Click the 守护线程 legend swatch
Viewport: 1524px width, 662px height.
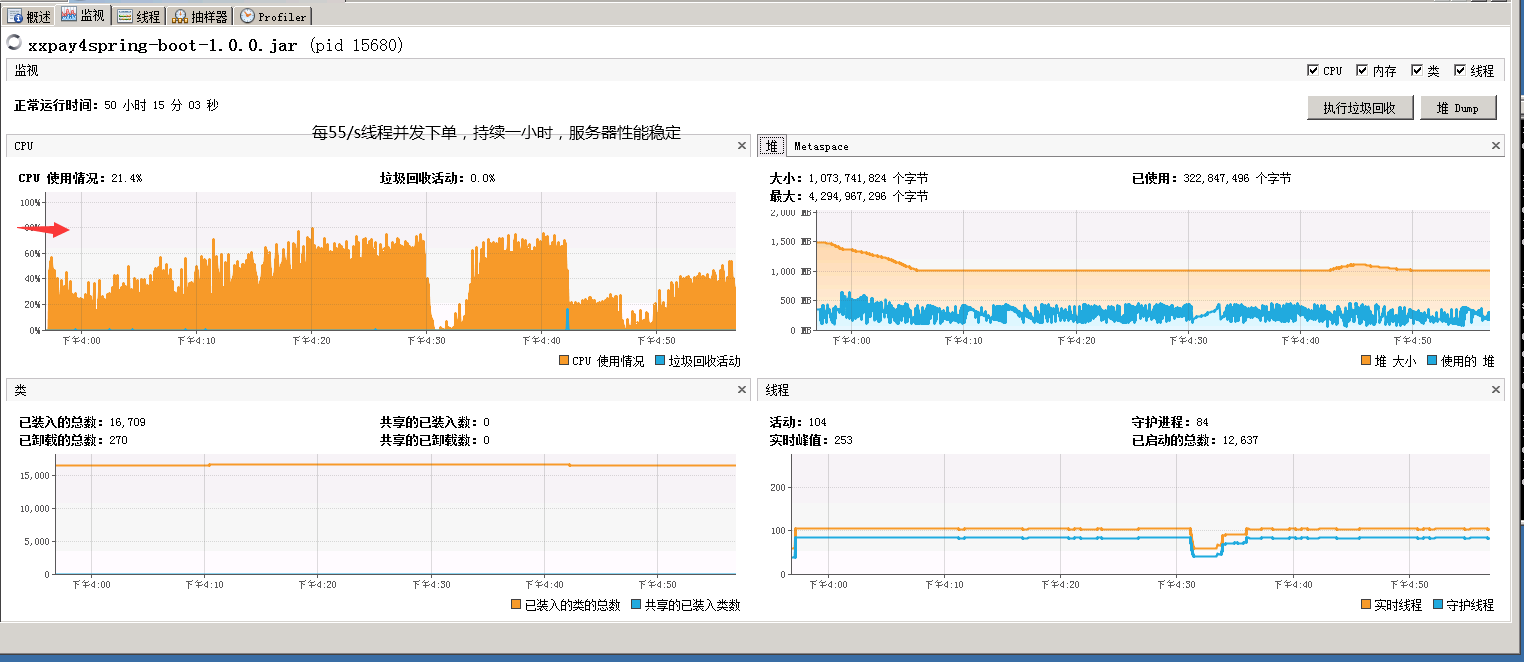pos(1438,605)
